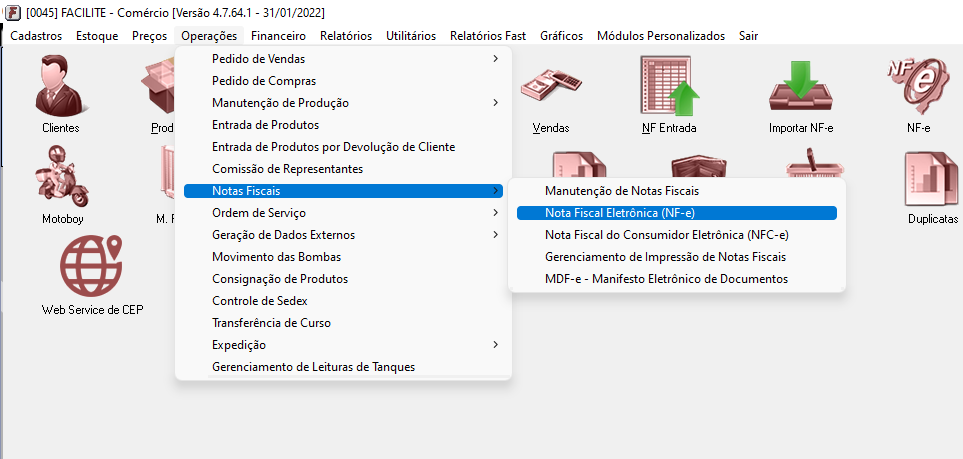Expand Manutenção de Produção submenu
963x459 pixels.
(x=343, y=103)
